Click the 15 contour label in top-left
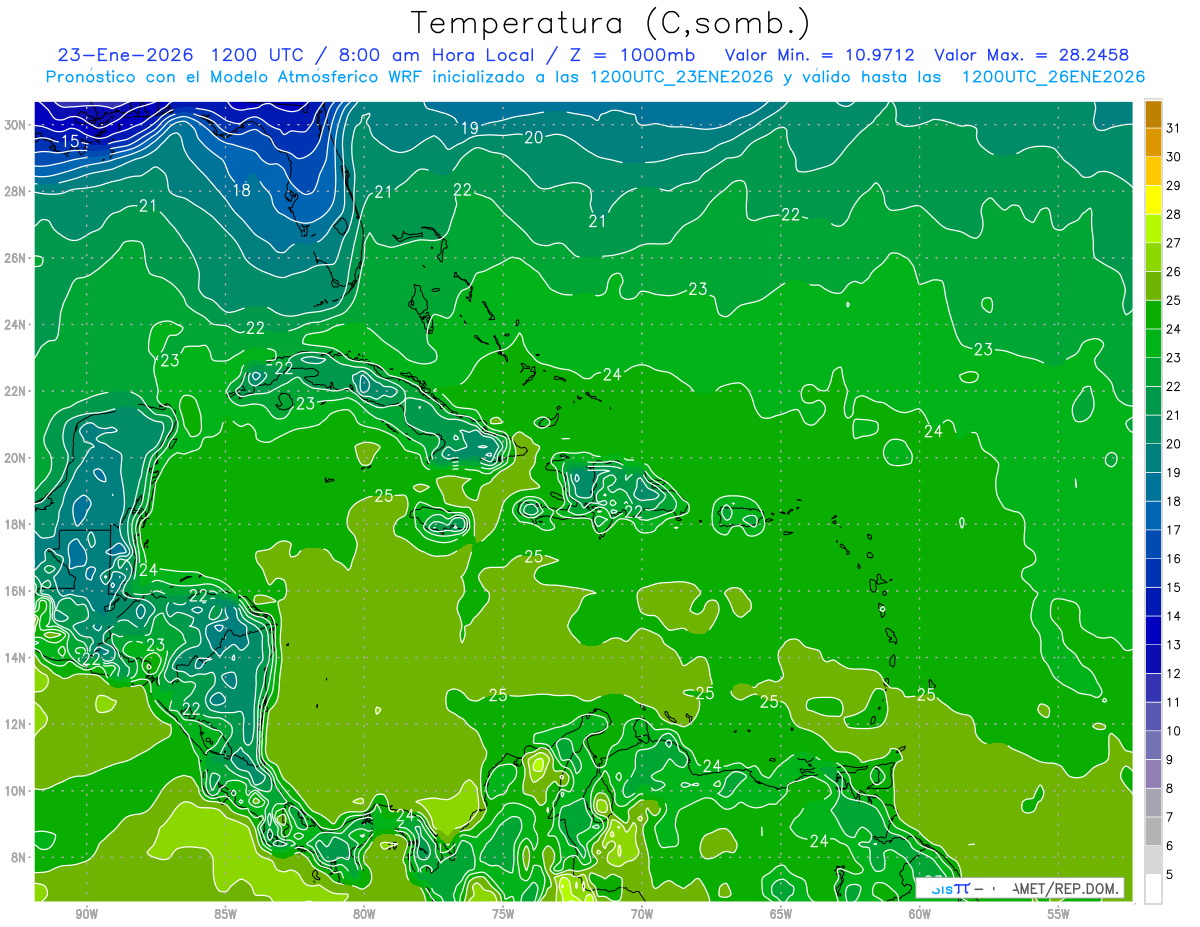1200x927 pixels. point(70,141)
